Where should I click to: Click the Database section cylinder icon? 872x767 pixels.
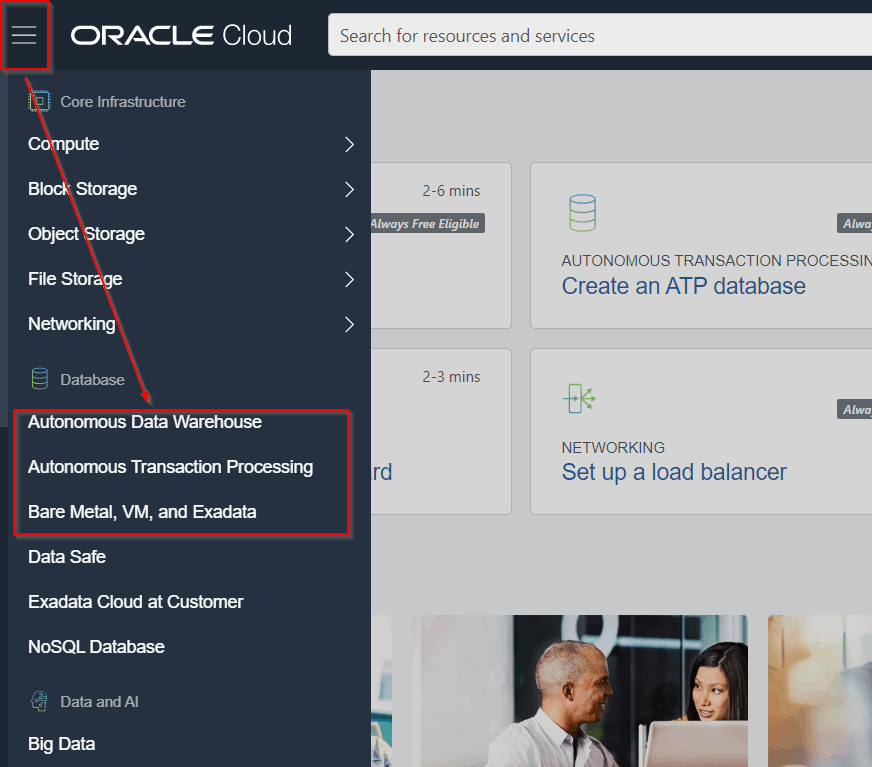click(39, 379)
